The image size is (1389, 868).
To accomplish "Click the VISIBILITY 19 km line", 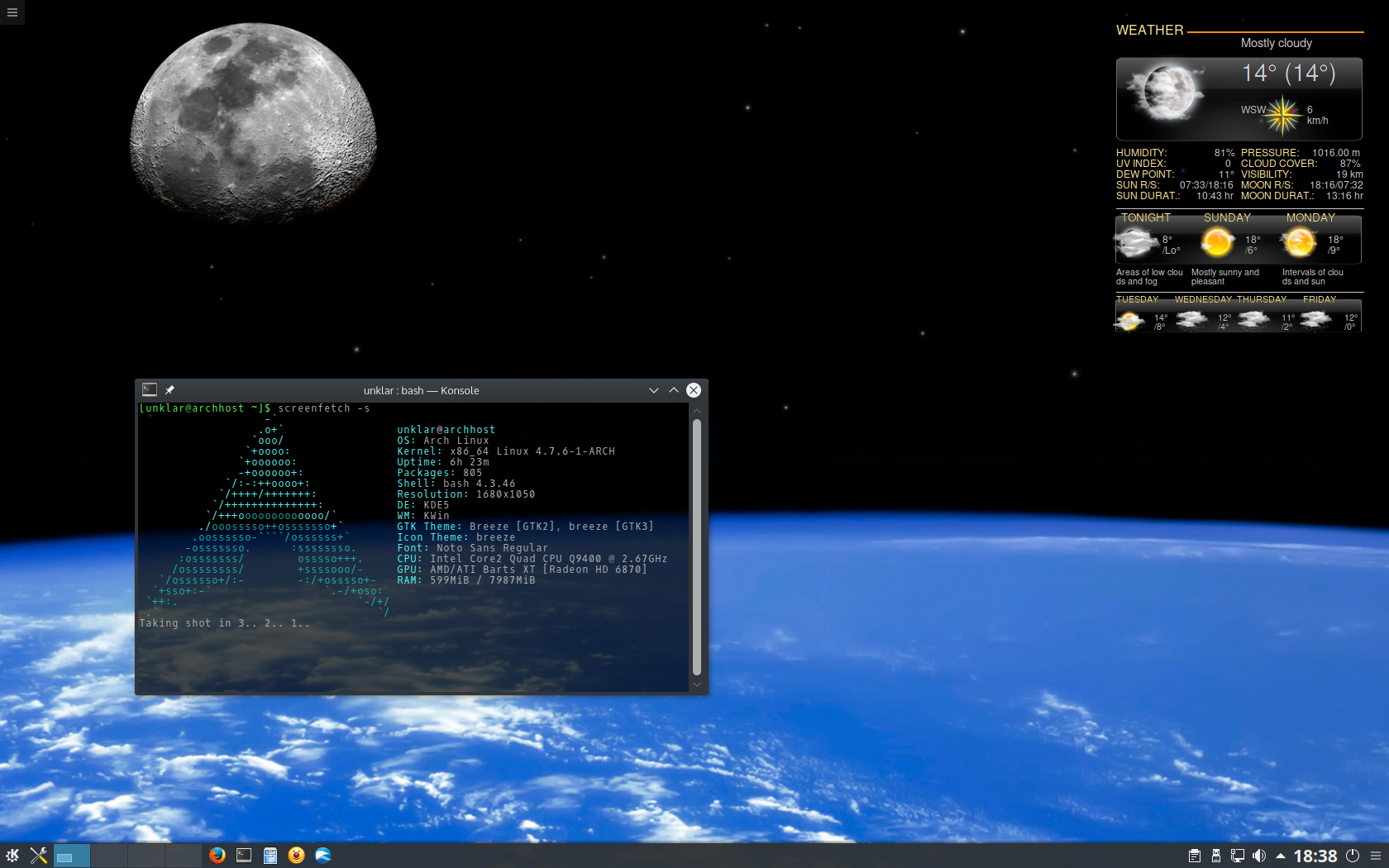I will [x=1301, y=174].
